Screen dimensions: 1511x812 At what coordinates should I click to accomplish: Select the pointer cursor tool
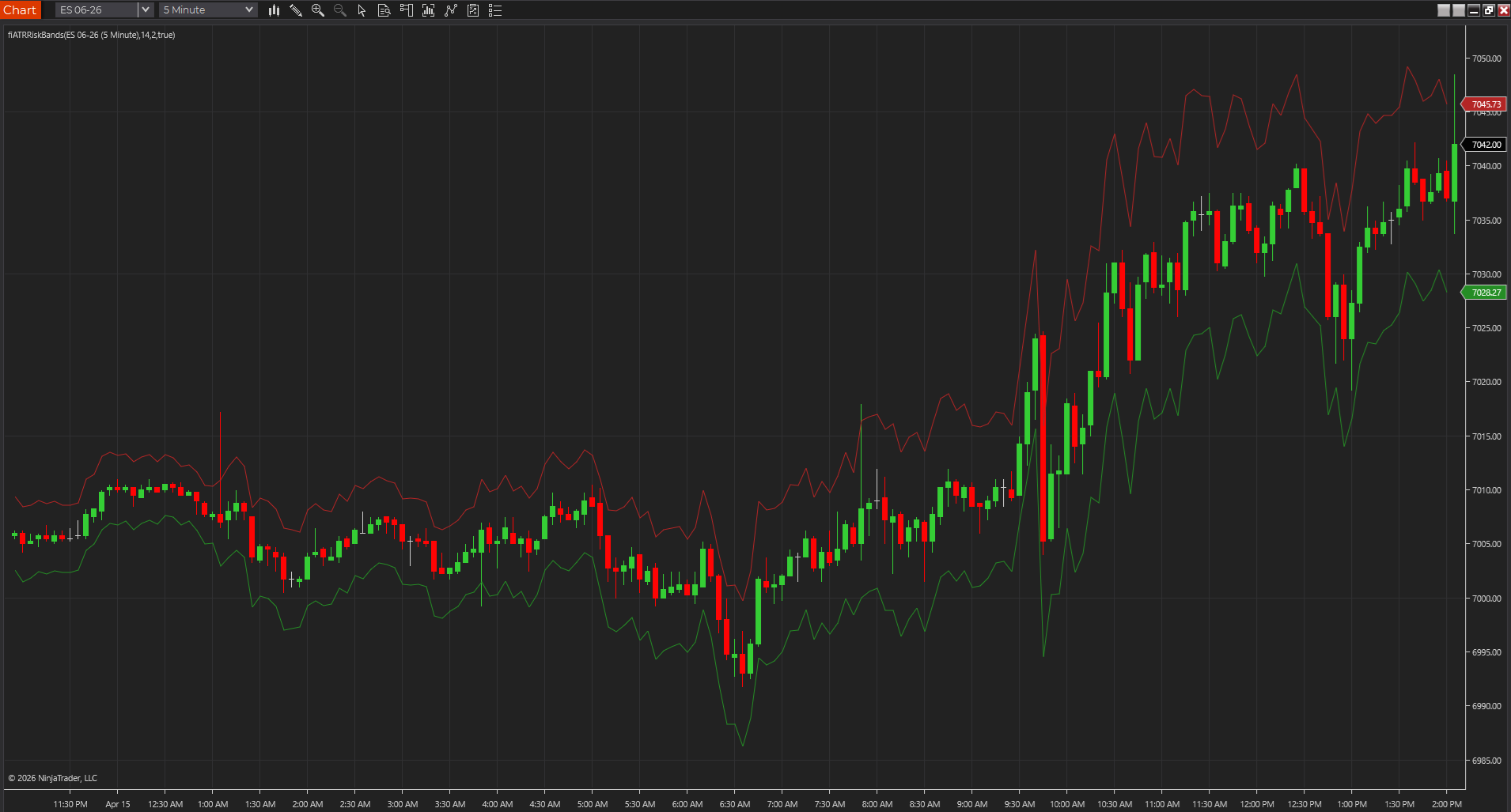point(362,9)
